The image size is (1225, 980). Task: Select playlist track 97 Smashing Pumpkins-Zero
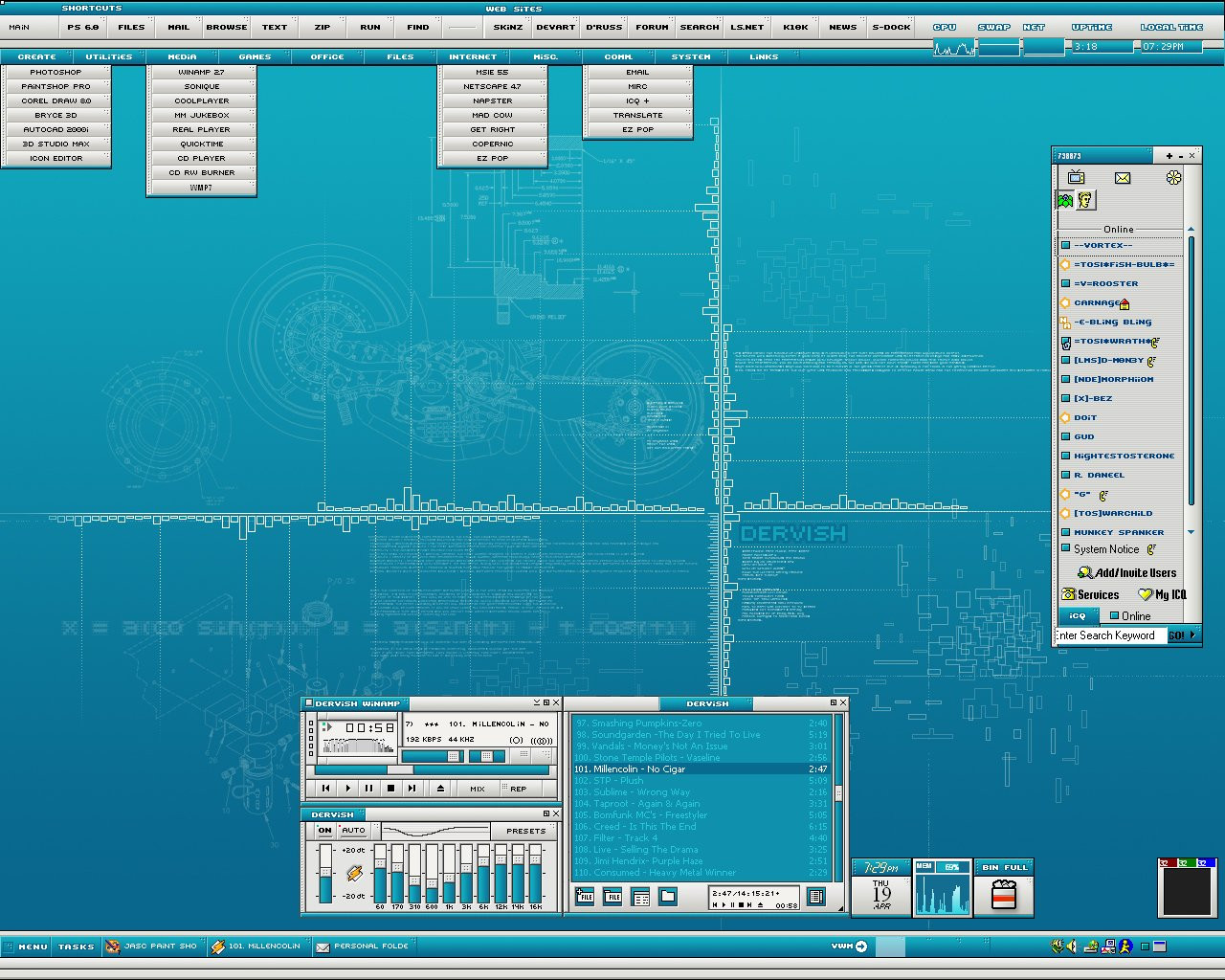click(701, 724)
